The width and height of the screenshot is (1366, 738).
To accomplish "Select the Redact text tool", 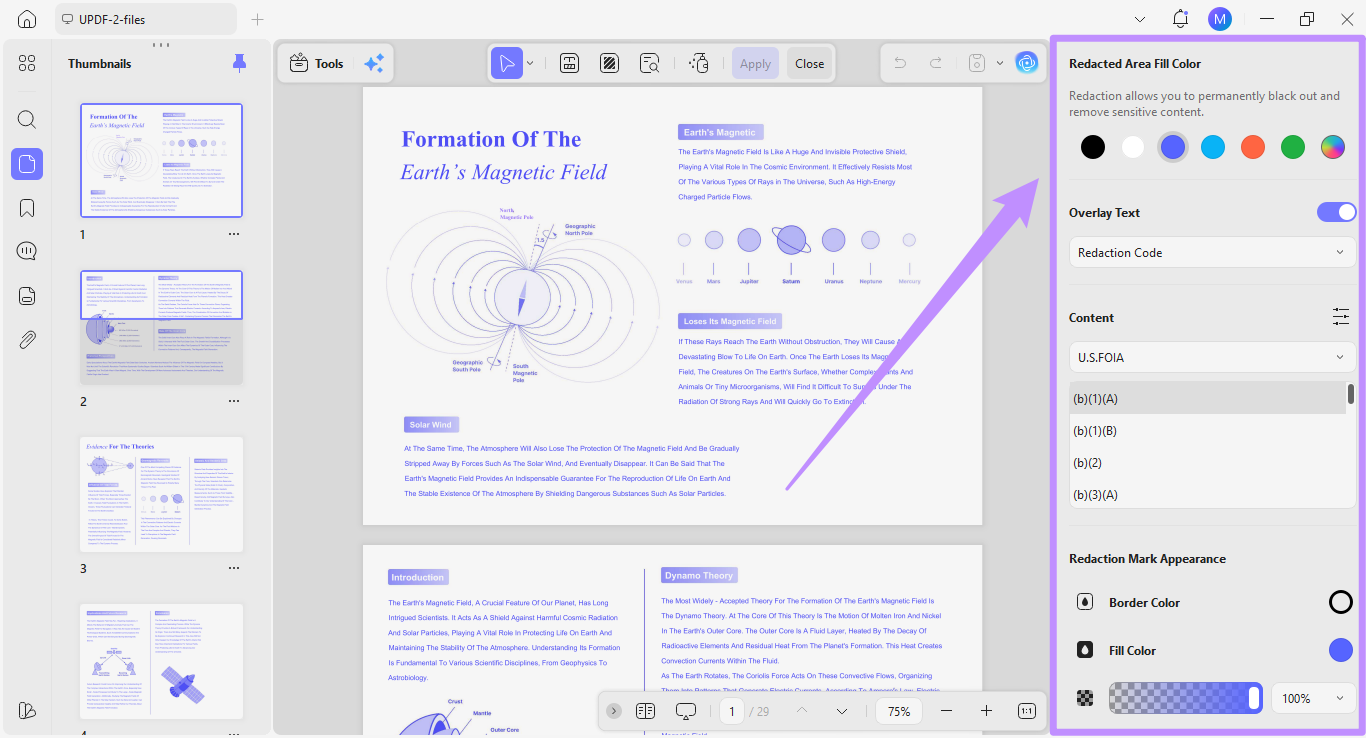I will point(570,63).
